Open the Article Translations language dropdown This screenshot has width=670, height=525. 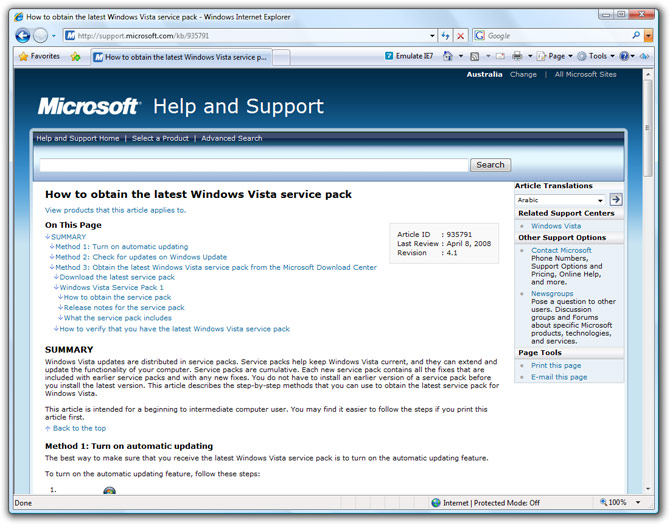tap(560, 200)
